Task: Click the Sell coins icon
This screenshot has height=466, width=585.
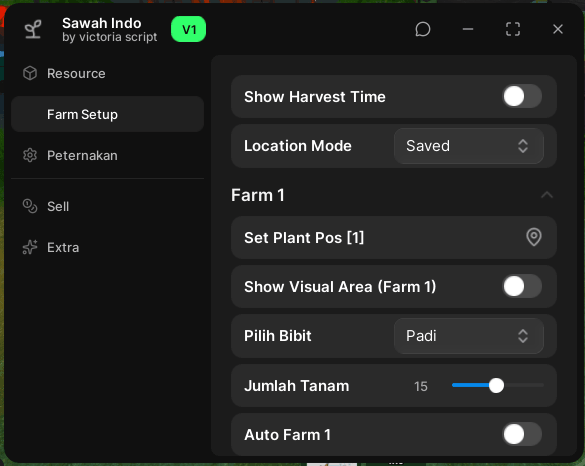Action: pos(30,206)
